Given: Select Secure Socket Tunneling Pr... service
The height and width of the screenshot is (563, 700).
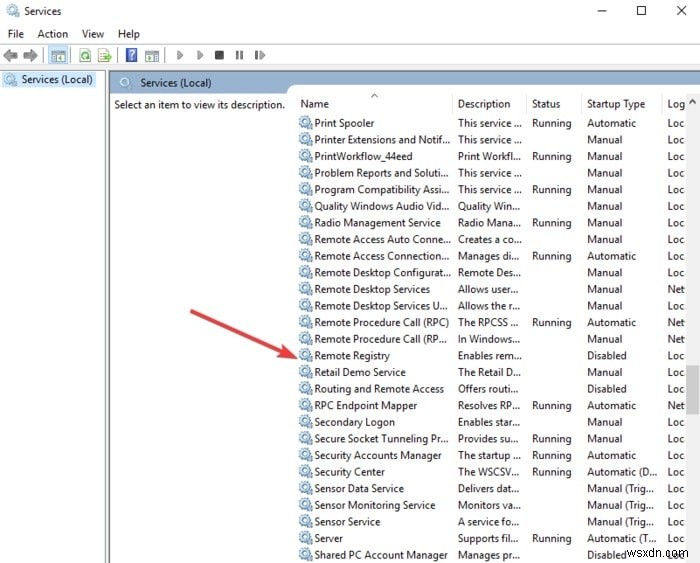Looking at the screenshot, I should coord(381,438).
